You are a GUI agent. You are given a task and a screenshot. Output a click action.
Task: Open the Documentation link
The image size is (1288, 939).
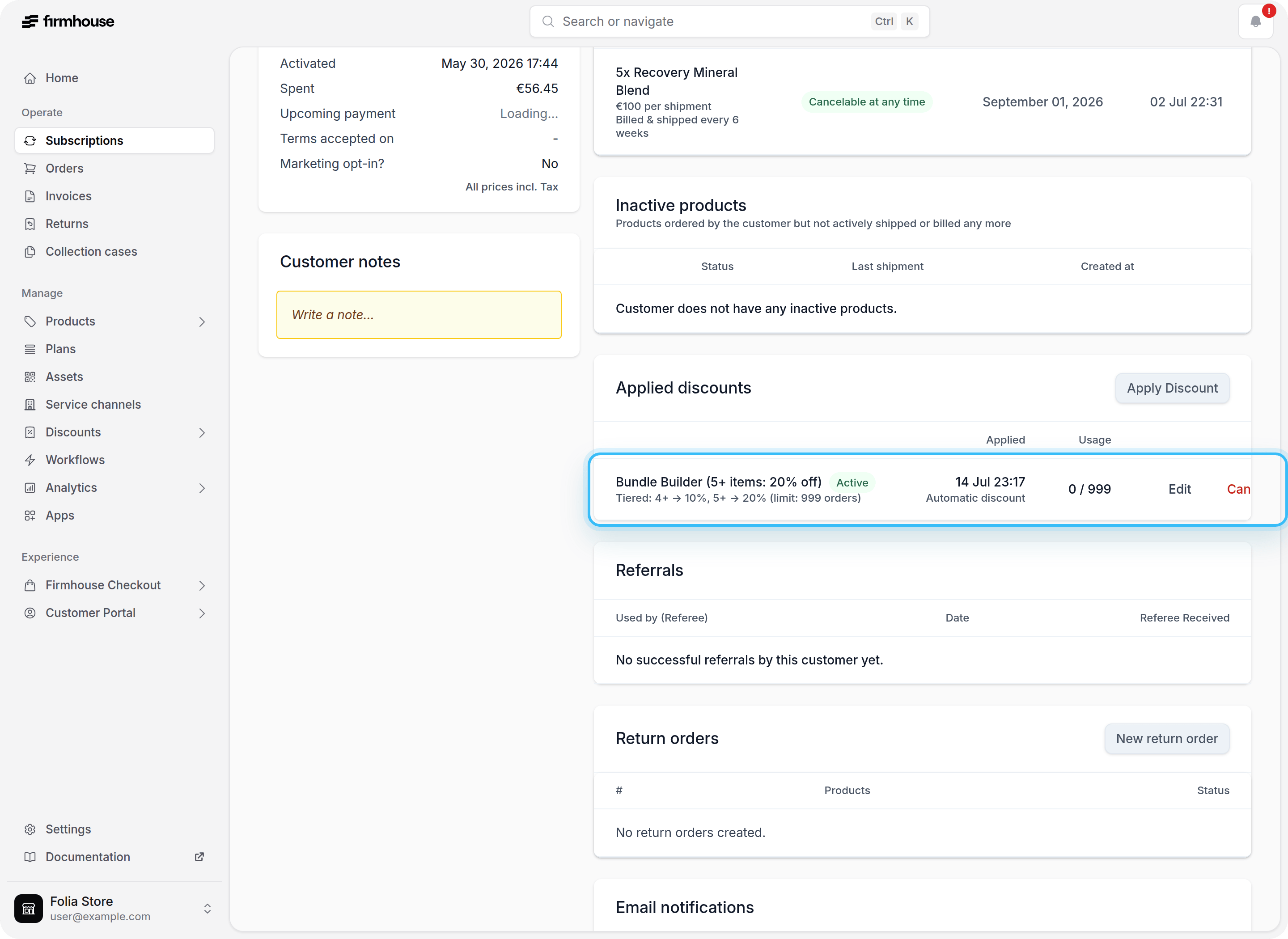pos(114,857)
